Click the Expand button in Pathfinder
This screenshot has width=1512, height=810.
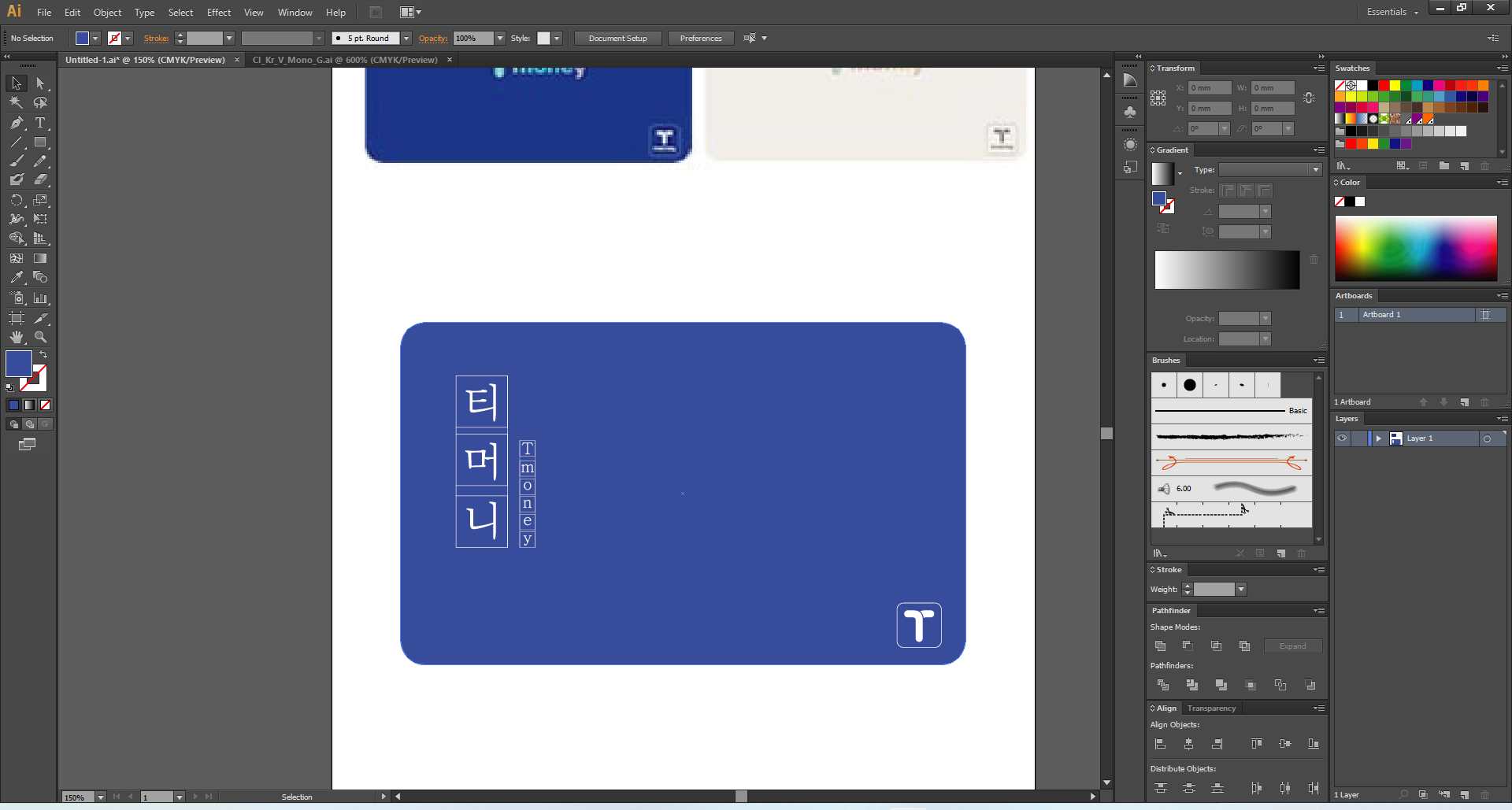(1293, 646)
